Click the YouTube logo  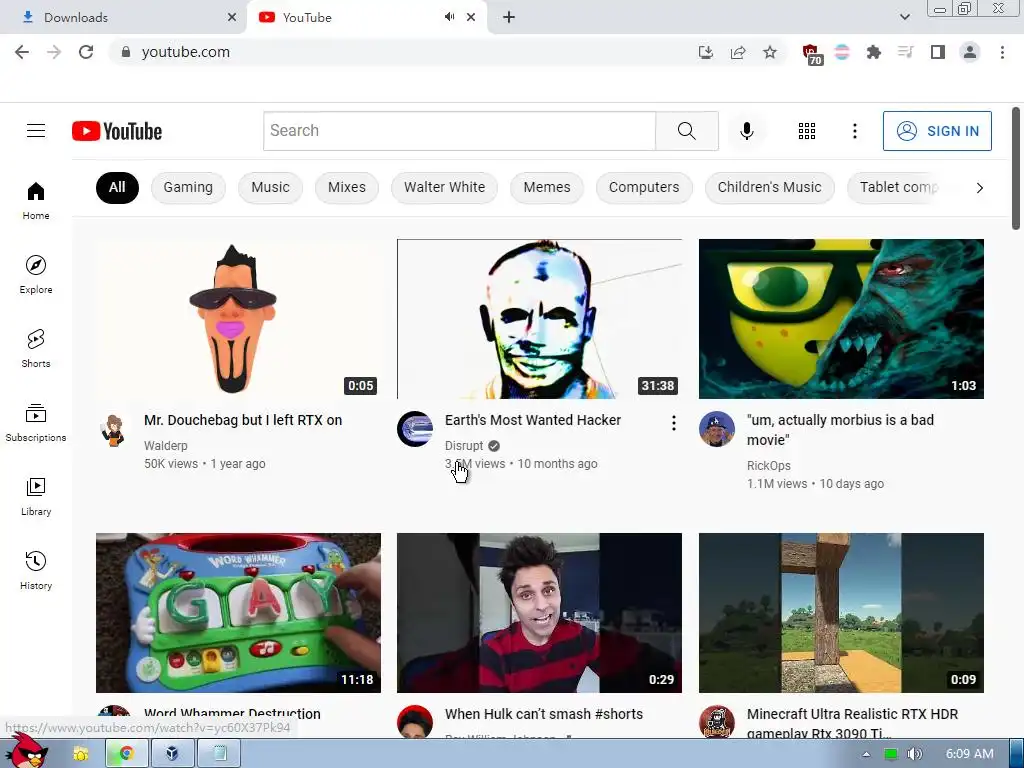(117, 131)
